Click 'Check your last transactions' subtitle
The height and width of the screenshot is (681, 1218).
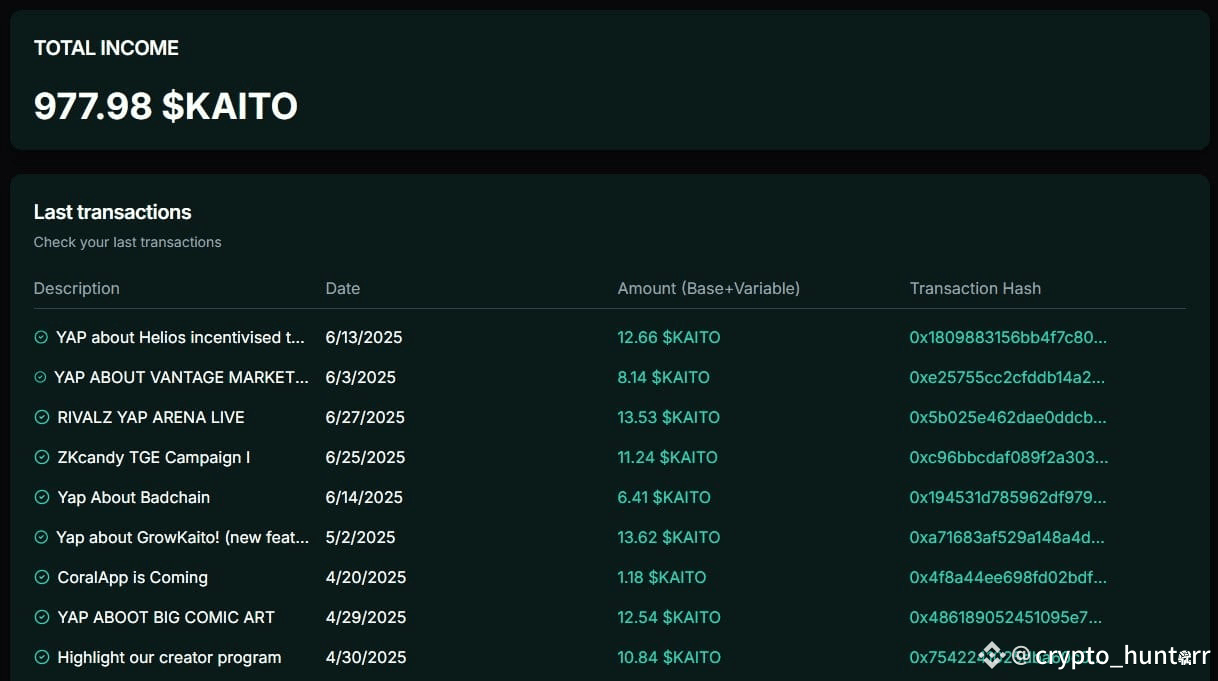tap(128, 242)
